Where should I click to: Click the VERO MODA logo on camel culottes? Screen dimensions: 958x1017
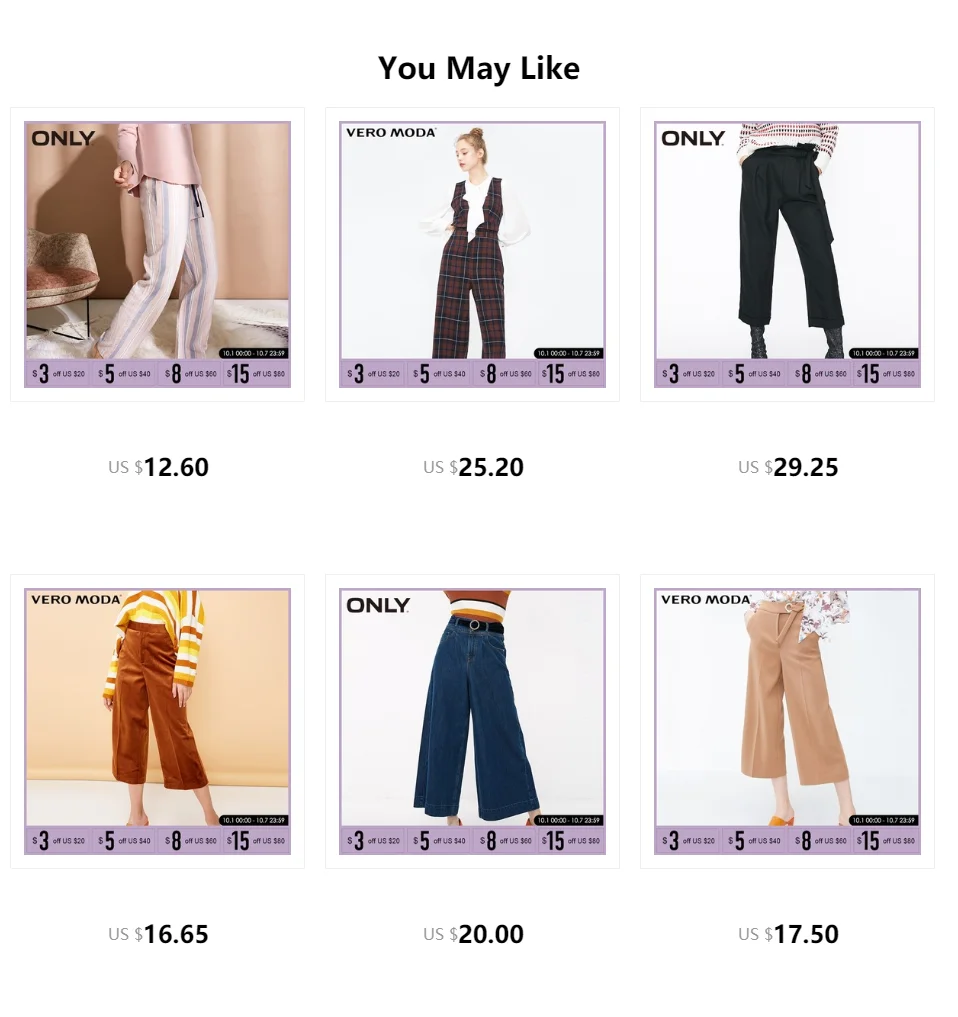706,600
